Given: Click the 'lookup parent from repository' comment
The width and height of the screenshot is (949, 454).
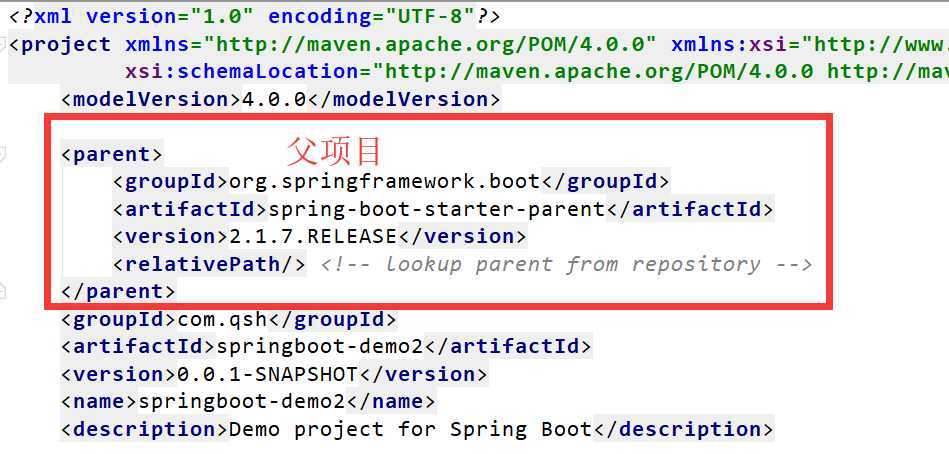Looking at the screenshot, I should coord(566,264).
